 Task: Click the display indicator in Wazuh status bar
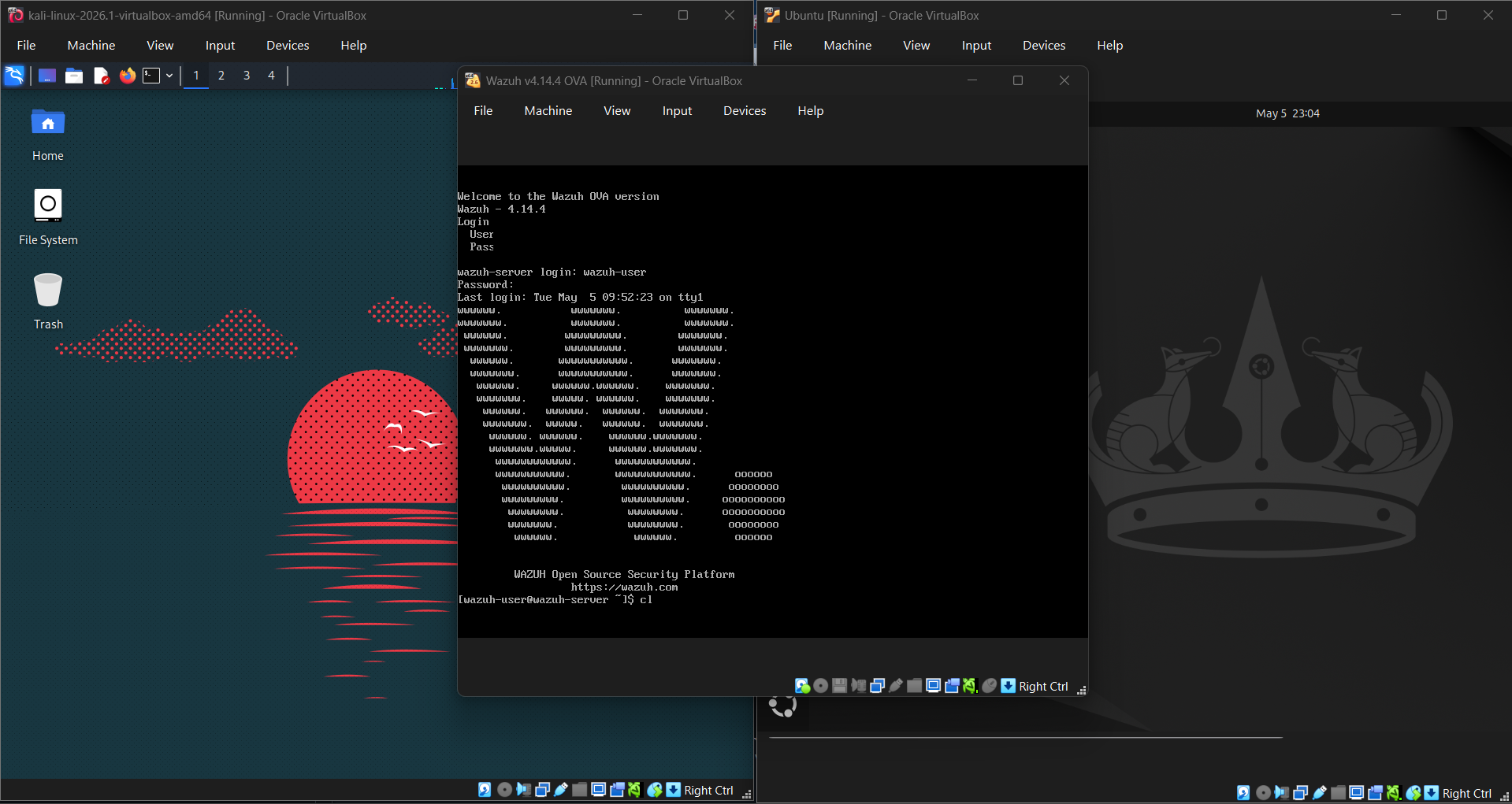pos(934,686)
